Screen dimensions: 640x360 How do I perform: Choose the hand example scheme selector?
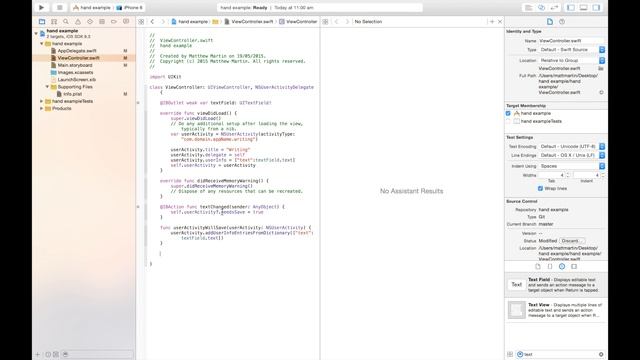point(92,8)
